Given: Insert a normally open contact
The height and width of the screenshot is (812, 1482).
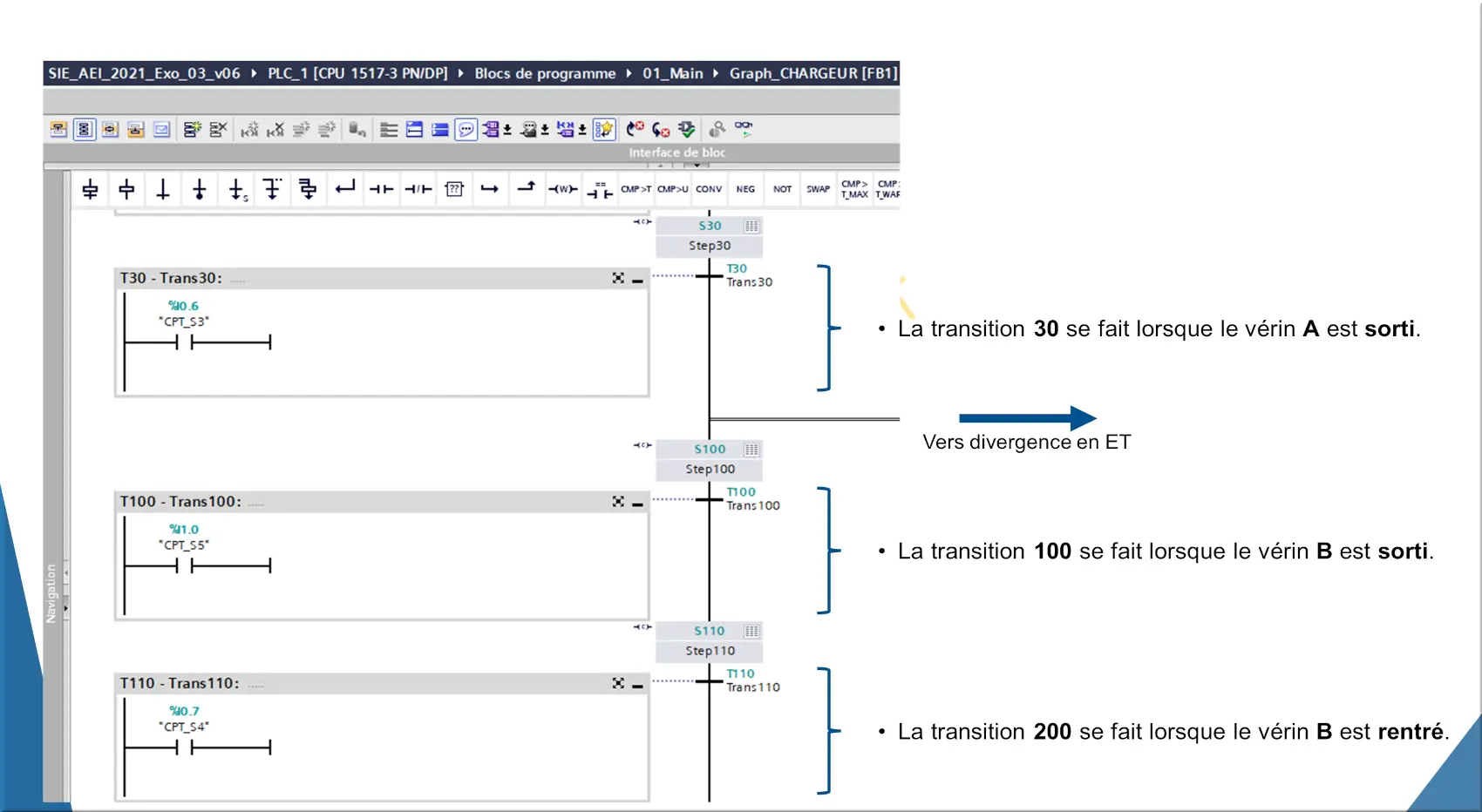Looking at the screenshot, I should pos(381,189).
